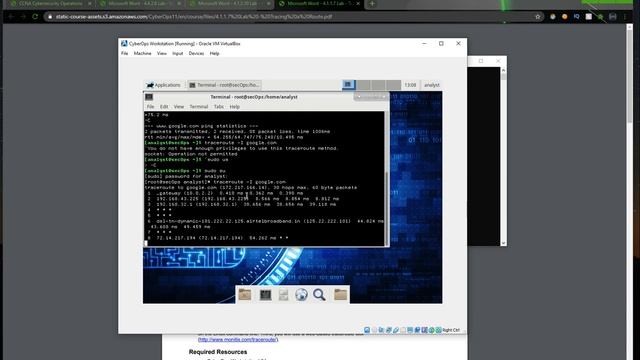Image resolution: width=640 pixels, height=360 pixels.
Task: Click the hard disk activity icon in the VirtualBox status bar
Action: click(367, 330)
